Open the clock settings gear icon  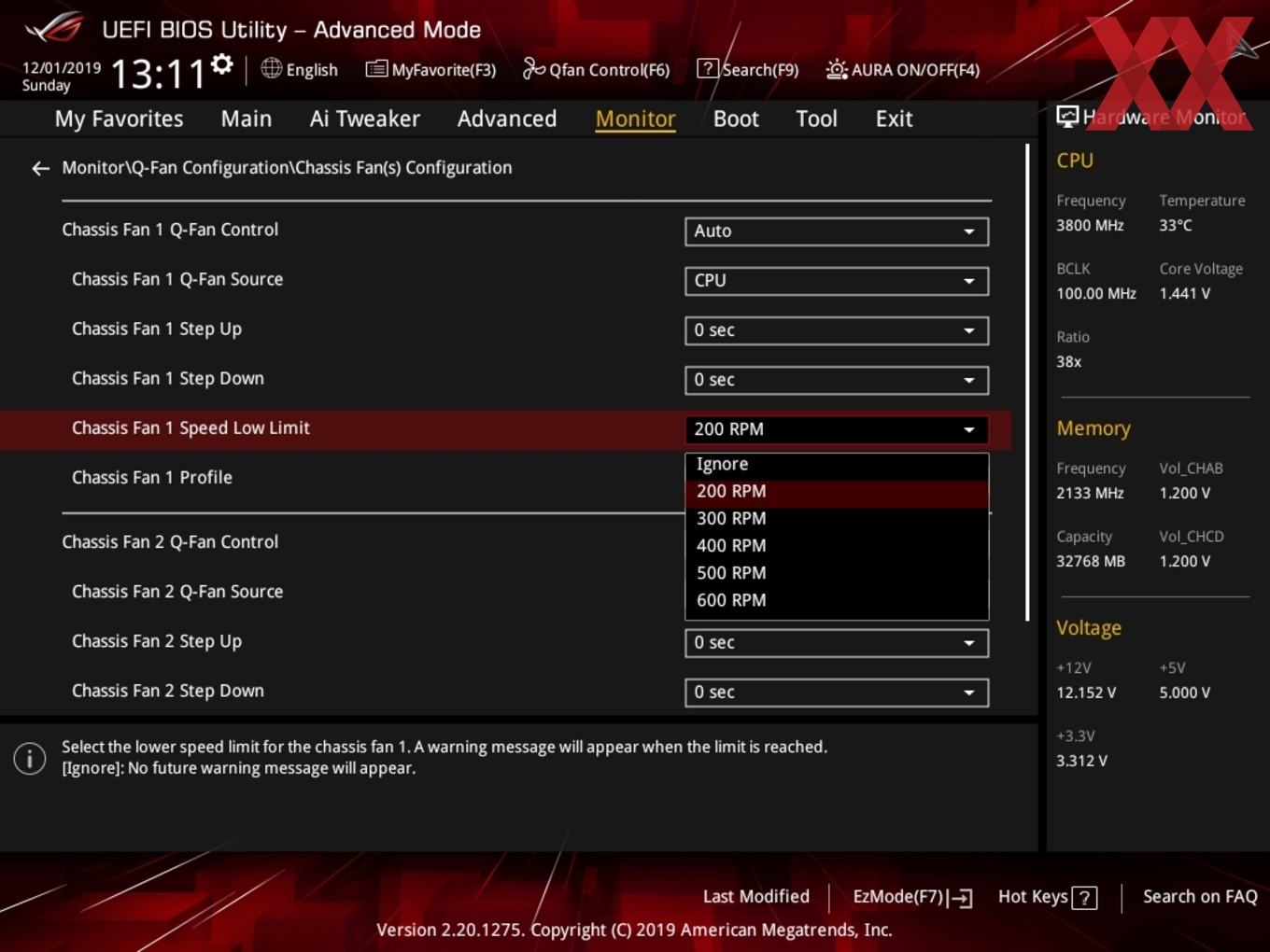click(x=222, y=63)
